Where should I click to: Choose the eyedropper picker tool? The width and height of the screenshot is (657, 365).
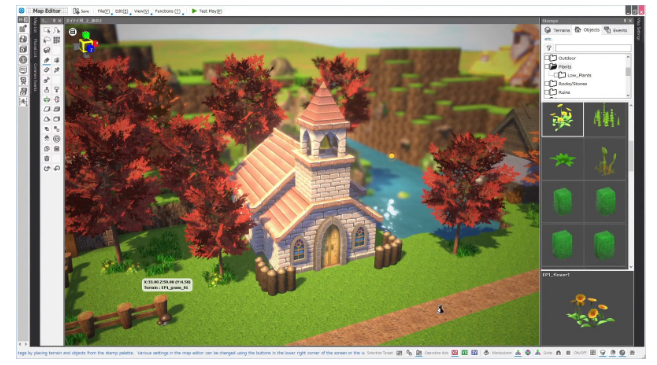[x=57, y=70]
